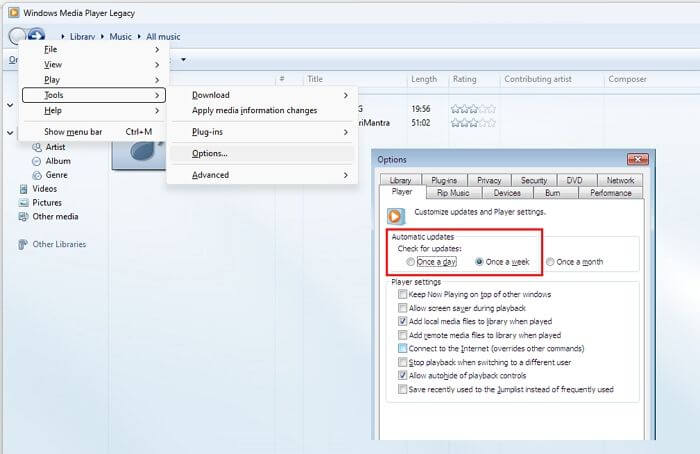Switch to the Plug-ins tab in Options
The width and height of the screenshot is (700, 454).
(444, 180)
